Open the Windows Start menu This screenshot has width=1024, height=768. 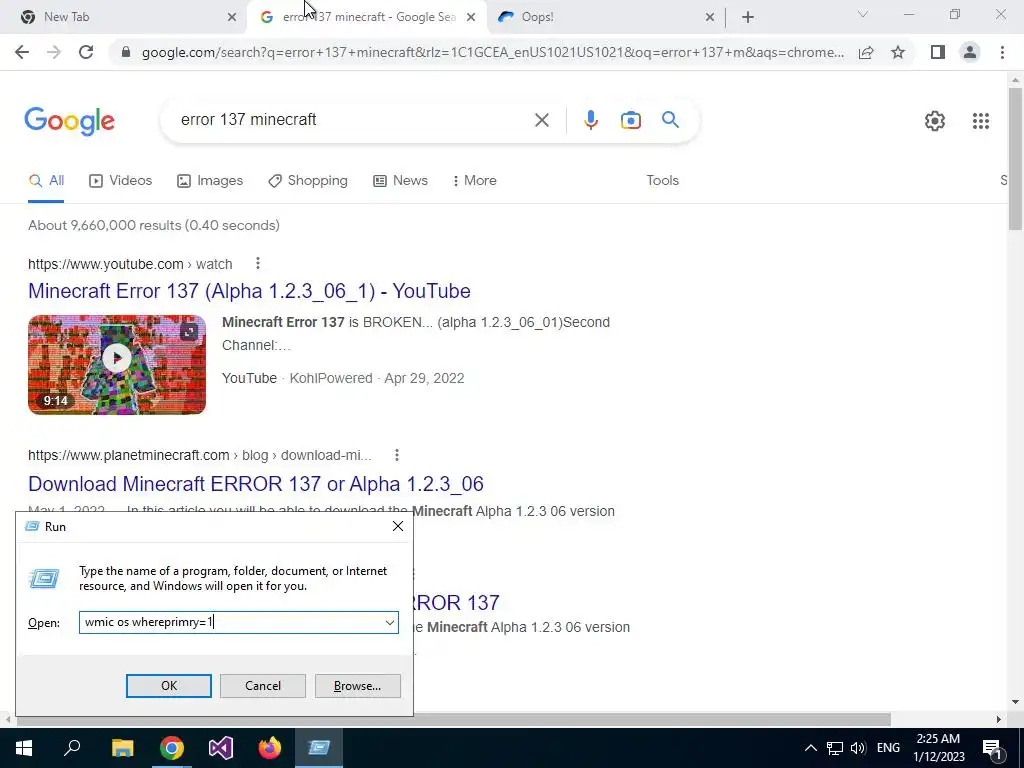tap(24, 748)
